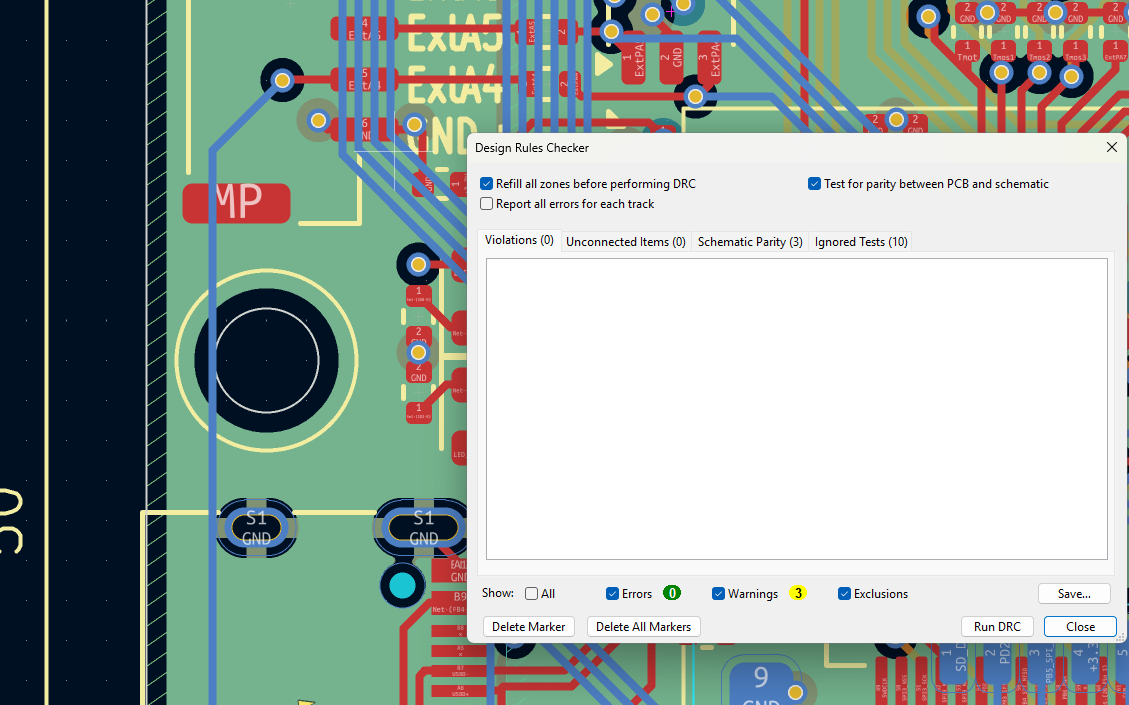Switch to the Violations (0) tab
This screenshot has height=705, width=1129.
(x=519, y=241)
